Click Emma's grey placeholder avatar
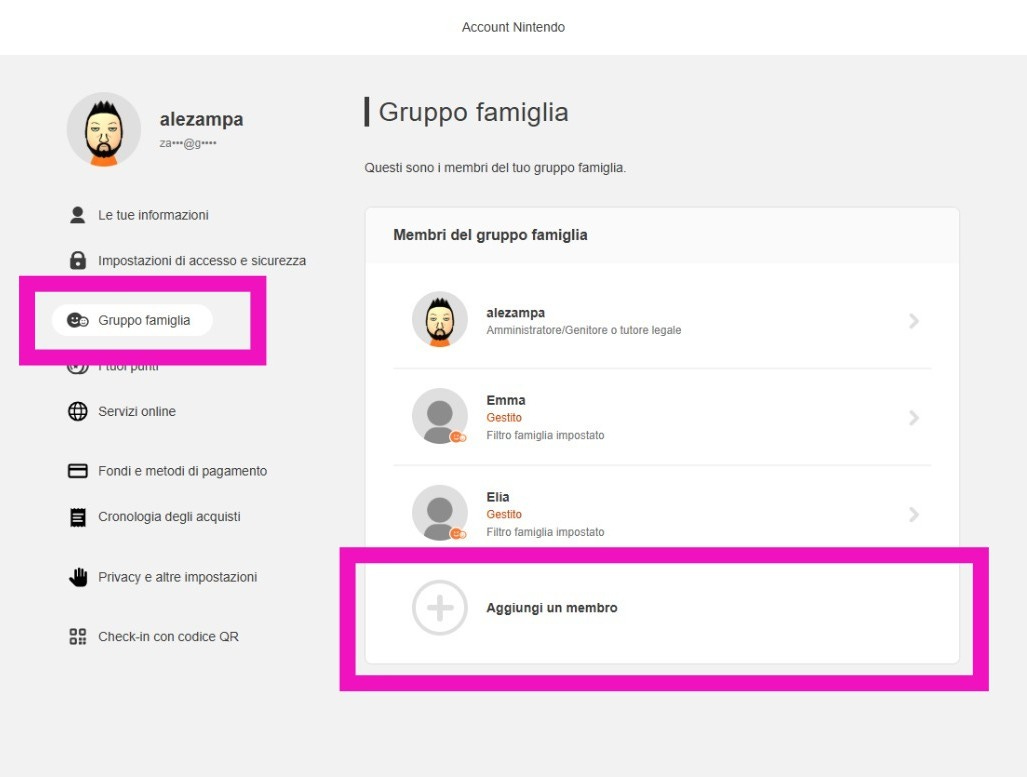Image resolution: width=1027 pixels, height=777 pixels. click(439, 417)
